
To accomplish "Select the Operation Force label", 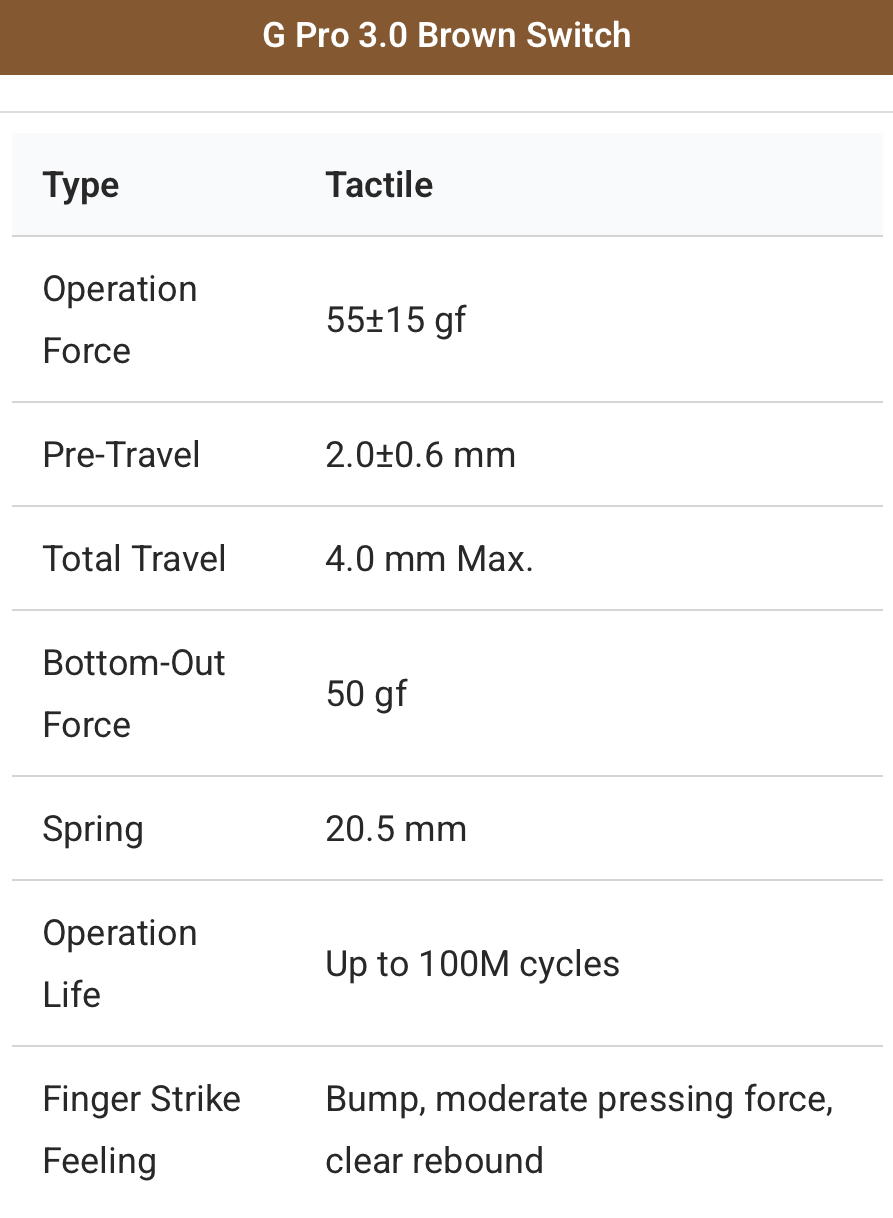I will [120, 320].
